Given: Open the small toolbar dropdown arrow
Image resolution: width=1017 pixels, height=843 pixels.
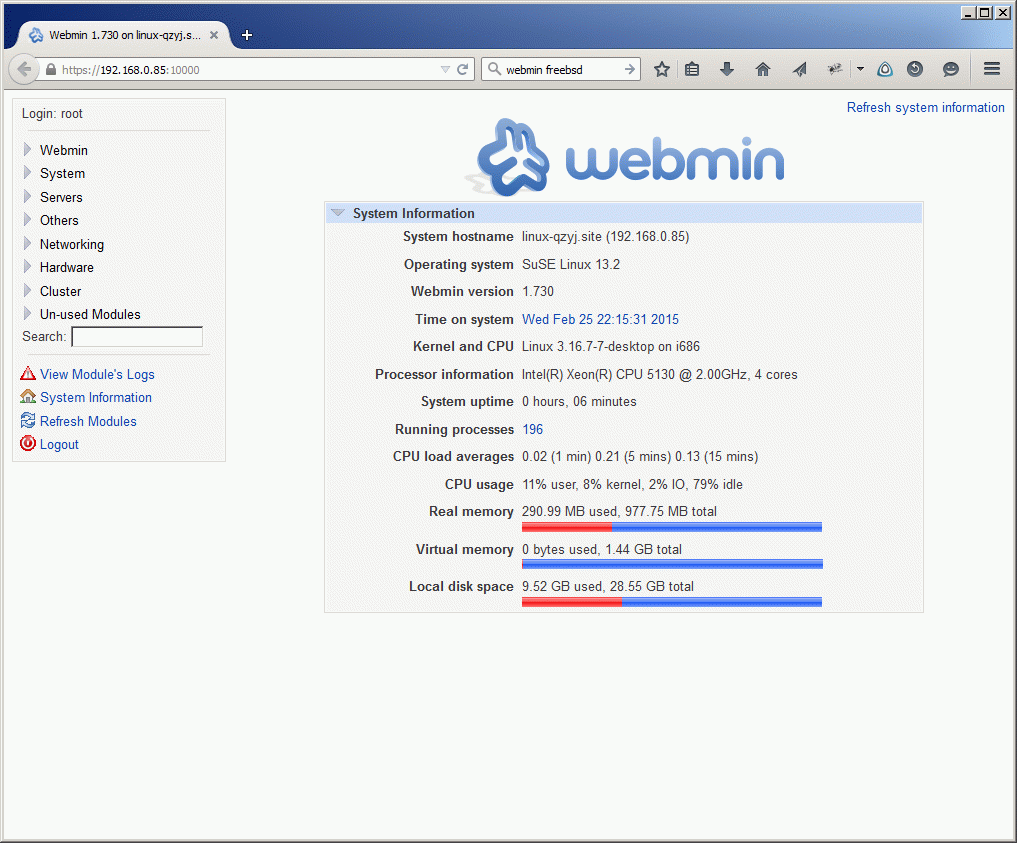Looking at the screenshot, I should click(860, 69).
